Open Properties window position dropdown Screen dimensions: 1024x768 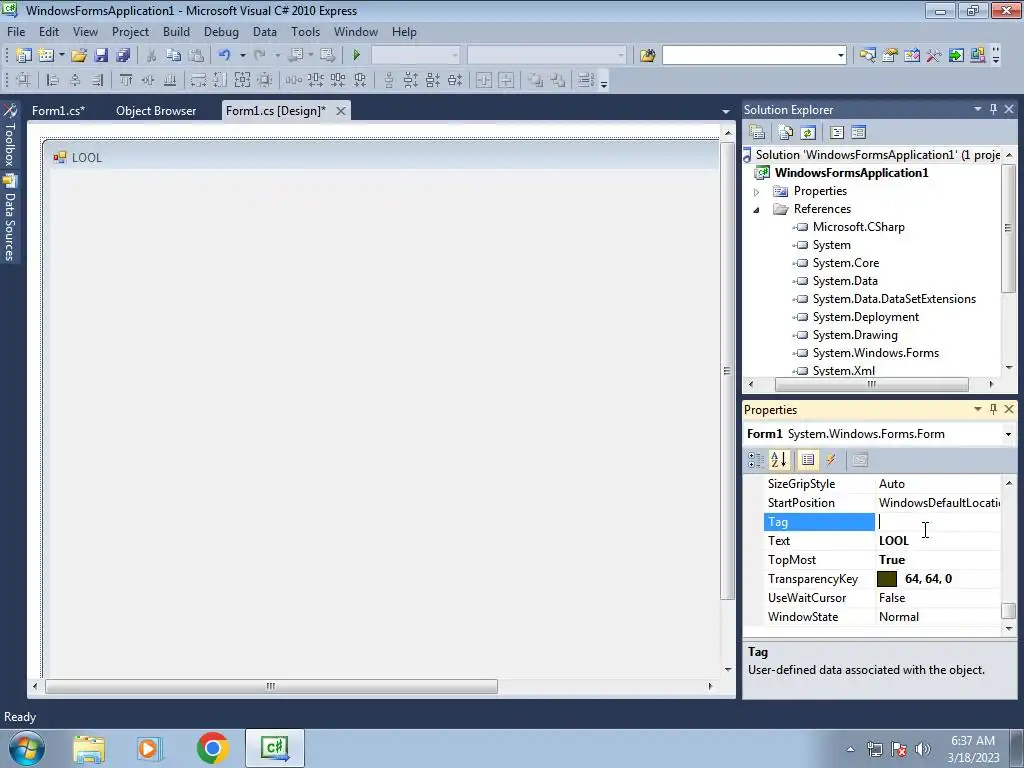(x=978, y=409)
